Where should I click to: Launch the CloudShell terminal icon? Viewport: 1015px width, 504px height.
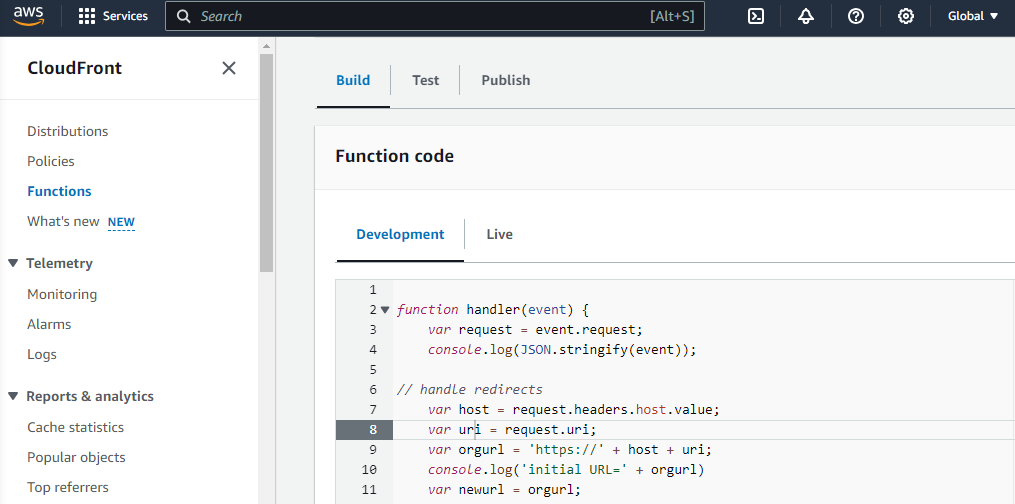click(756, 16)
